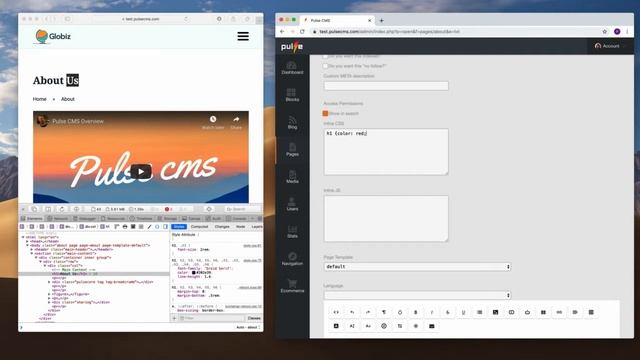Click the Custom META description field
Screen dimensions: 640x360
click(386, 86)
